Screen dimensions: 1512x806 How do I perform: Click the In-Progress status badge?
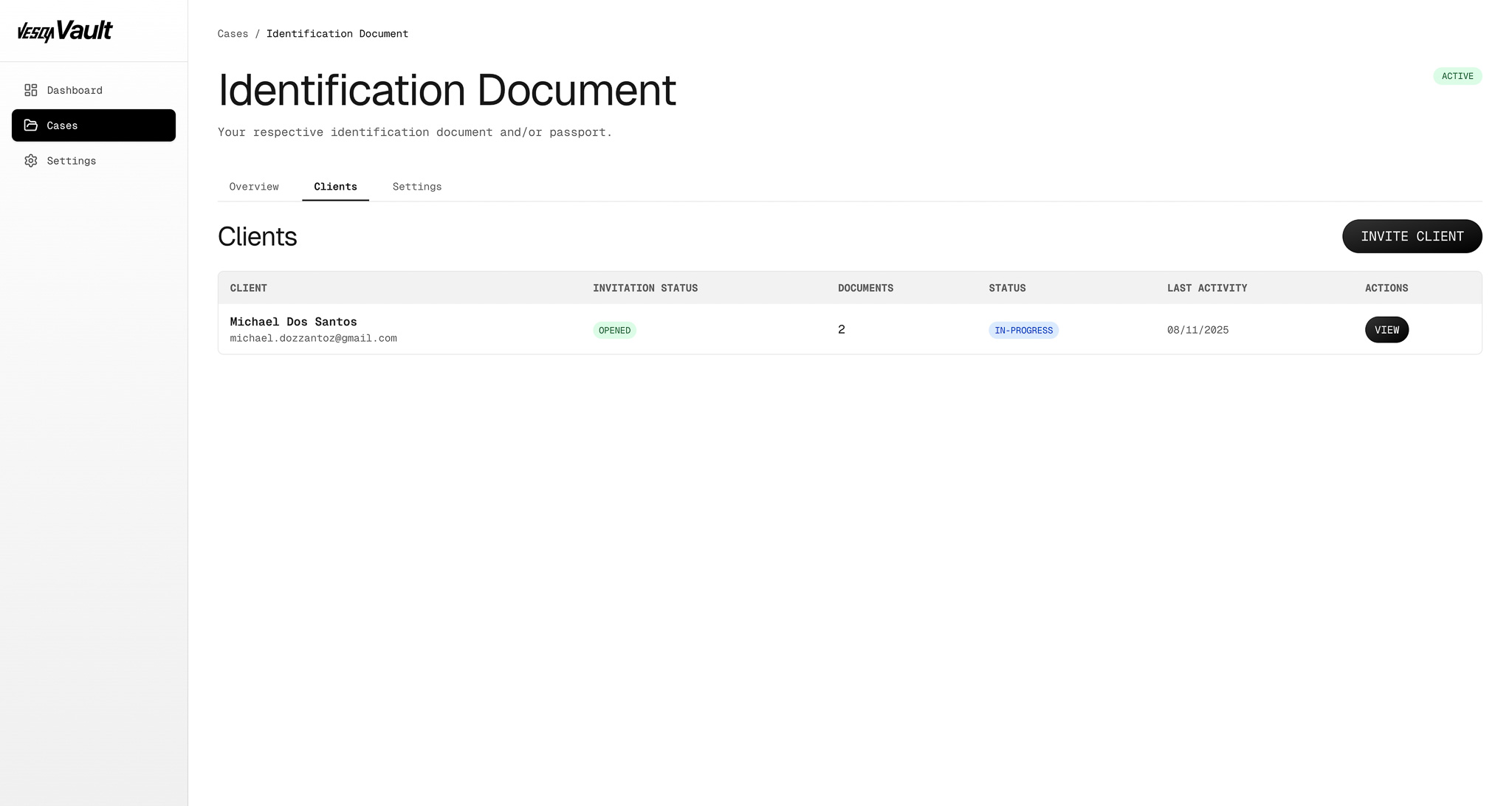pyautogui.click(x=1023, y=331)
